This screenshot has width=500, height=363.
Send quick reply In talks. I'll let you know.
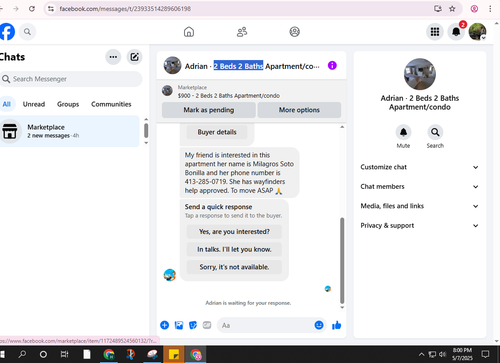234,249
